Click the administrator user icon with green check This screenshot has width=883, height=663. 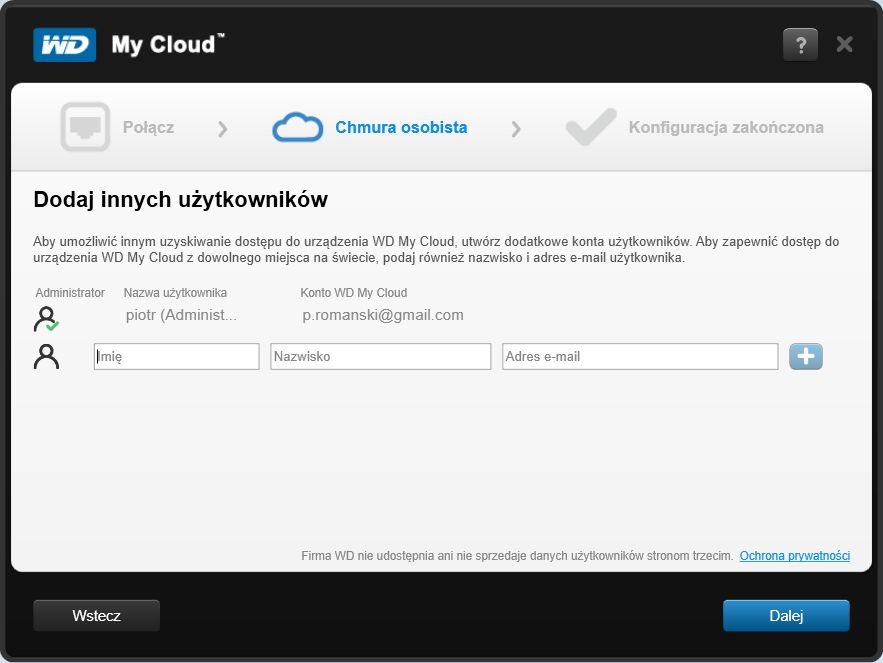[x=46, y=319]
